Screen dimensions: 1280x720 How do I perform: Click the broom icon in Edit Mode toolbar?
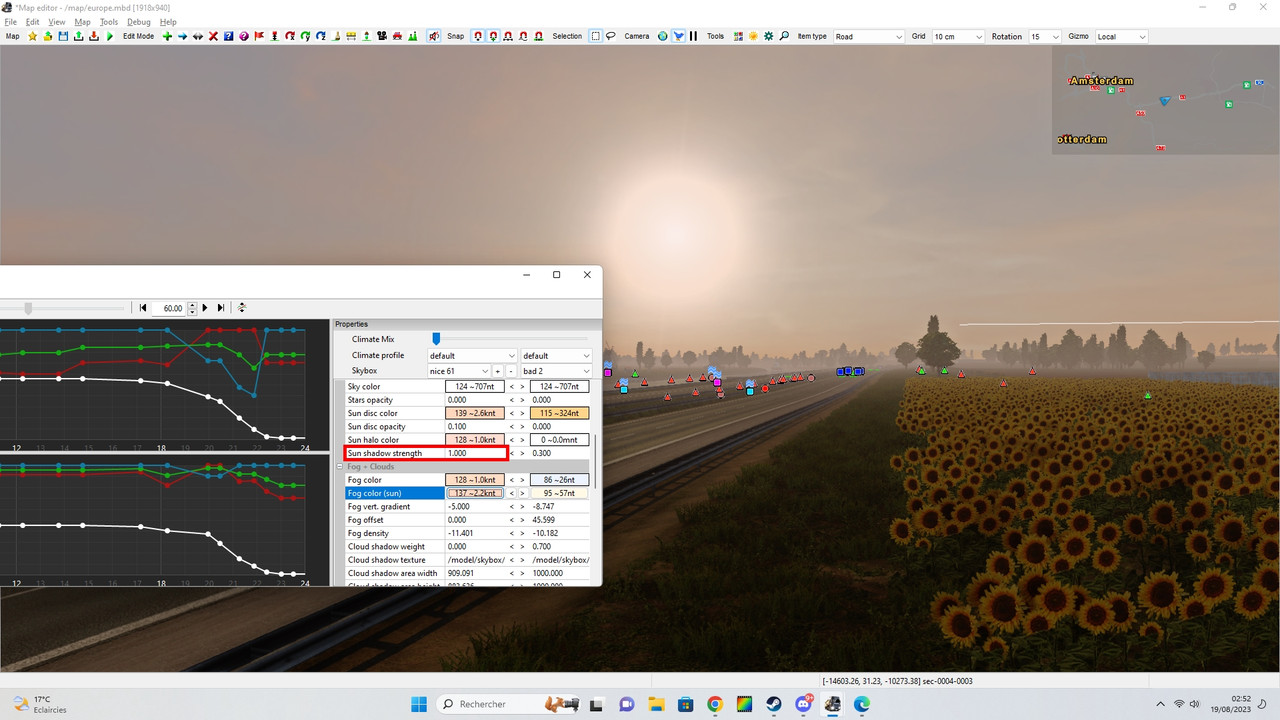[x=336, y=36]
